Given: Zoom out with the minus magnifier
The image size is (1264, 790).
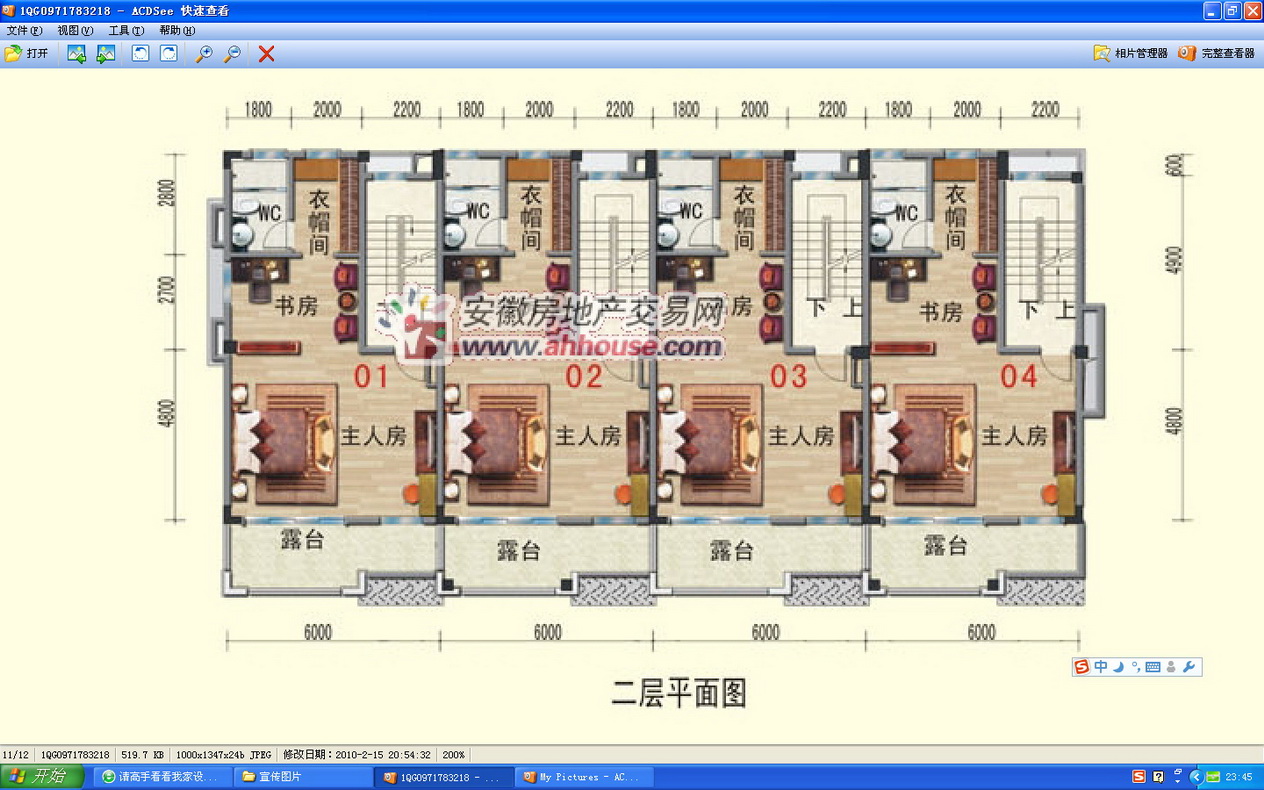Looking at the screenshot, I should [232, 54].
